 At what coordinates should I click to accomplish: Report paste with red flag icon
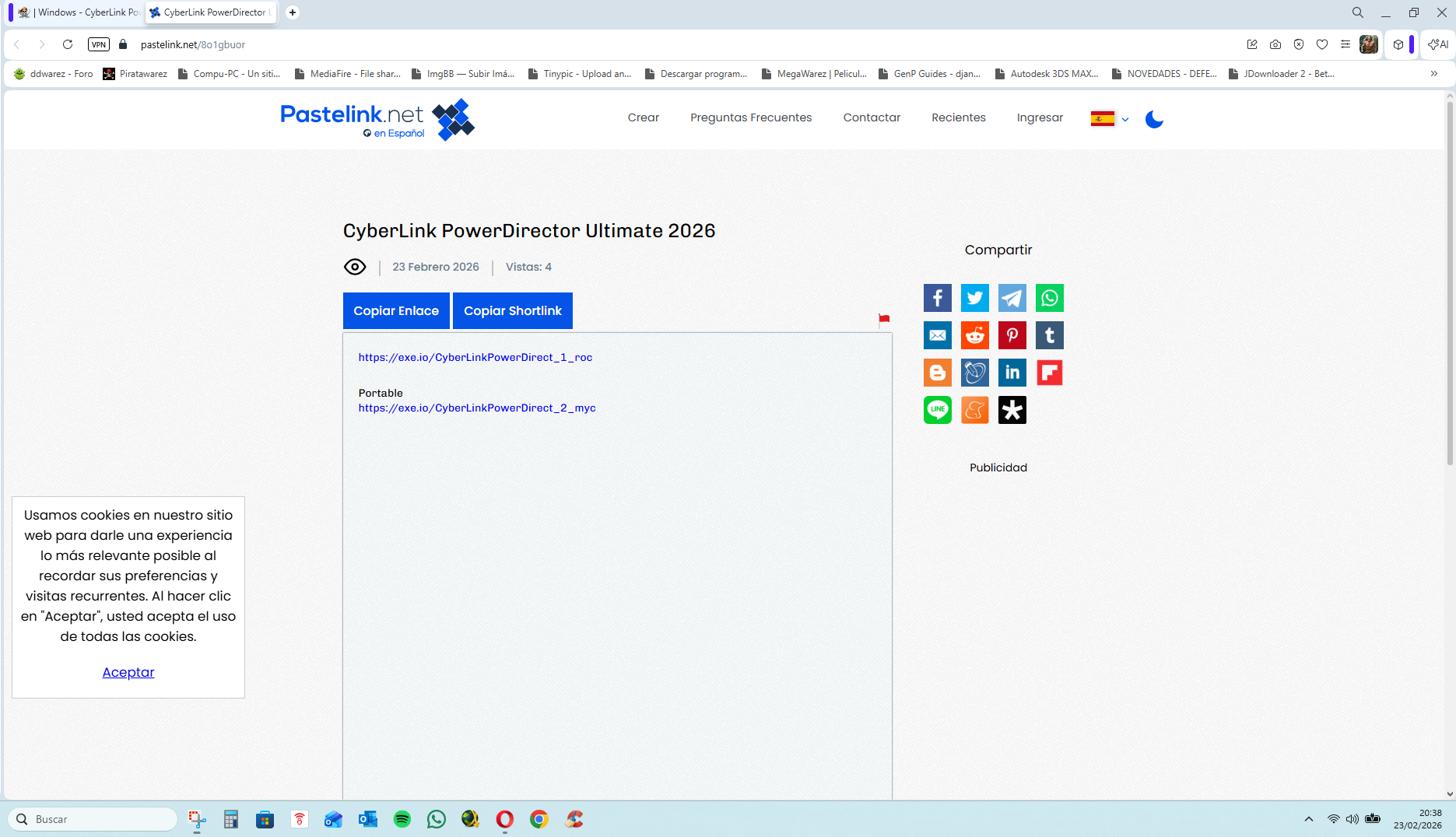pos(884,319)
